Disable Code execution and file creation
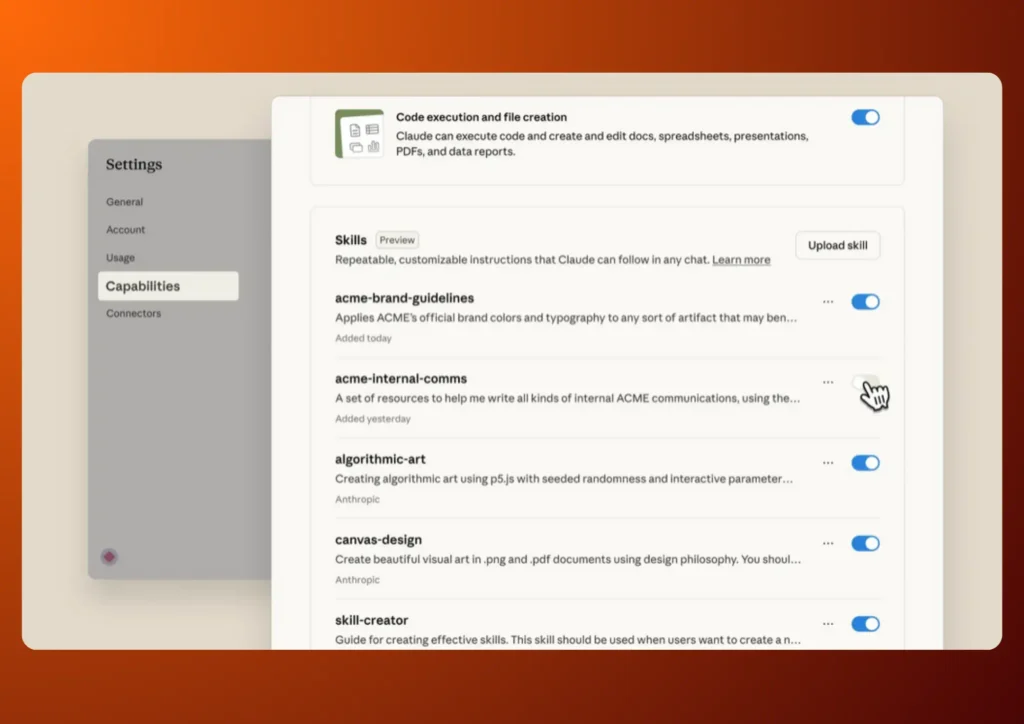The image size is (1024, 724). point(865,117)
